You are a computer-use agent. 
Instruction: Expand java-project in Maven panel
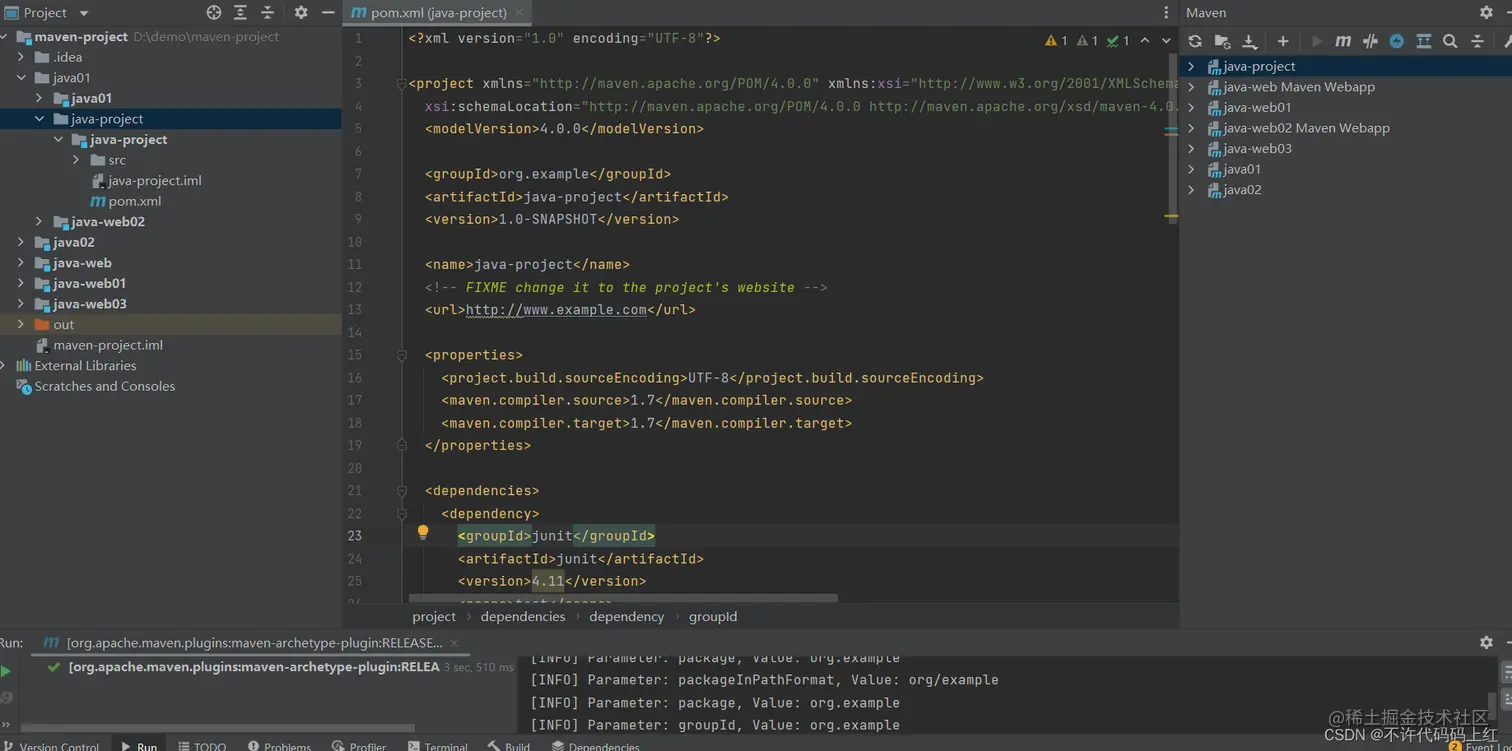pos(1191,66)
